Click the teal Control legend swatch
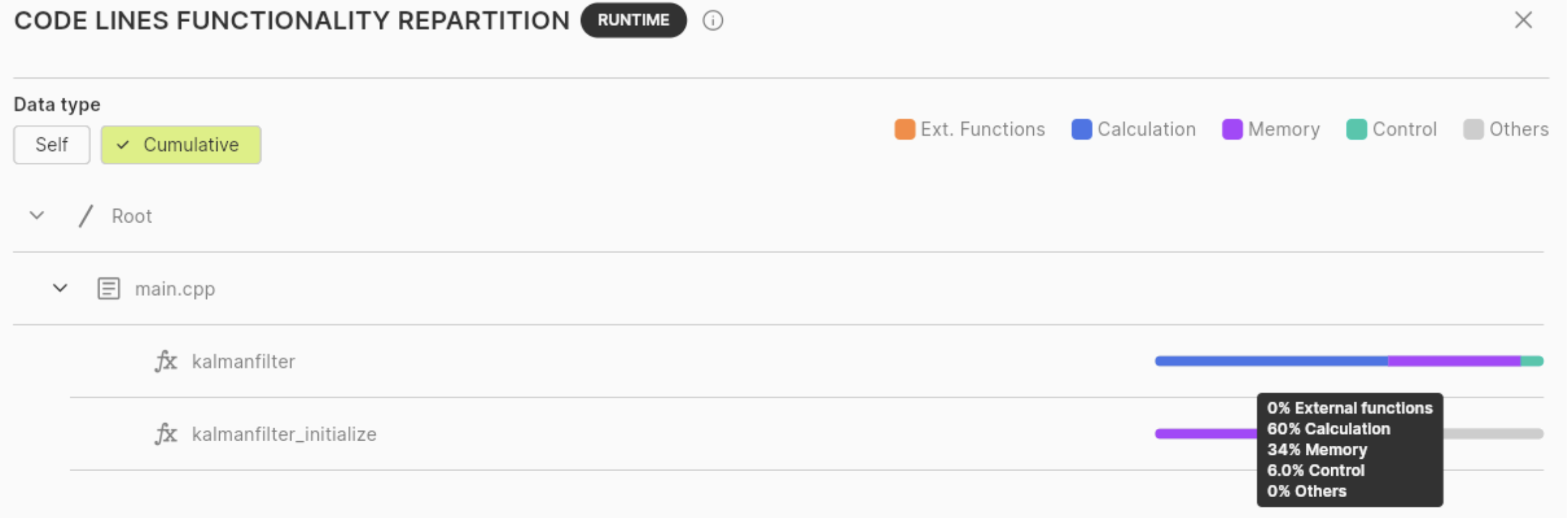 [x=1357, y=129]
